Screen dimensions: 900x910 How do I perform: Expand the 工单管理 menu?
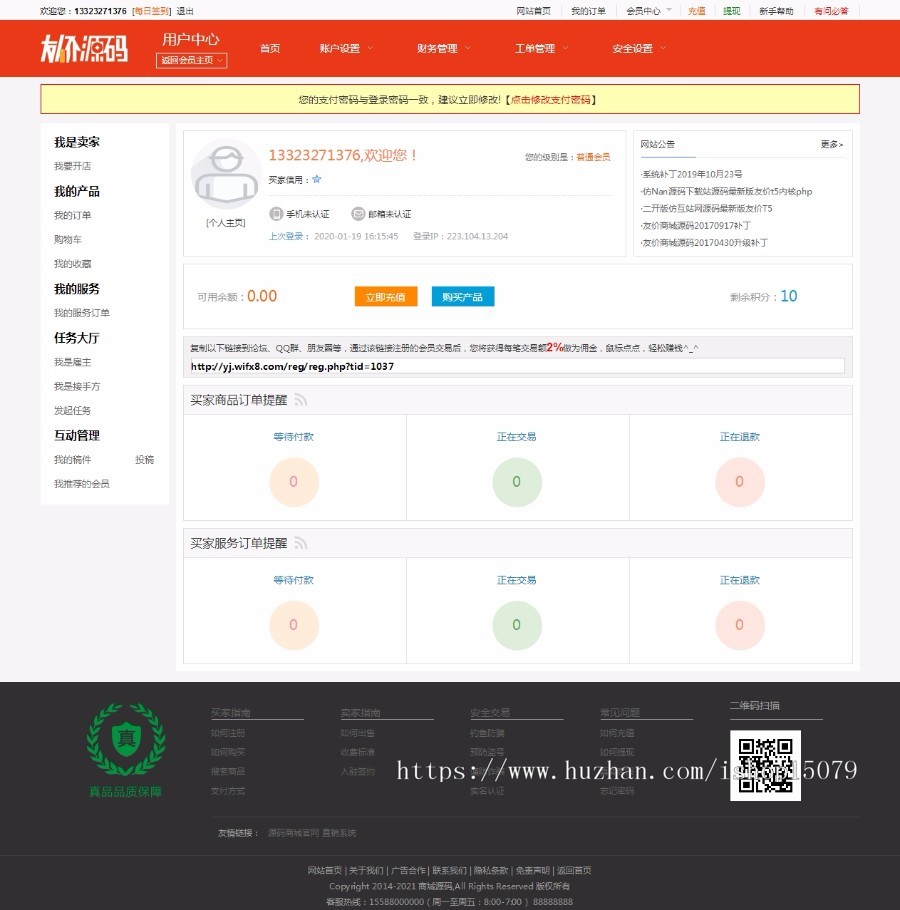click(541, 48)
